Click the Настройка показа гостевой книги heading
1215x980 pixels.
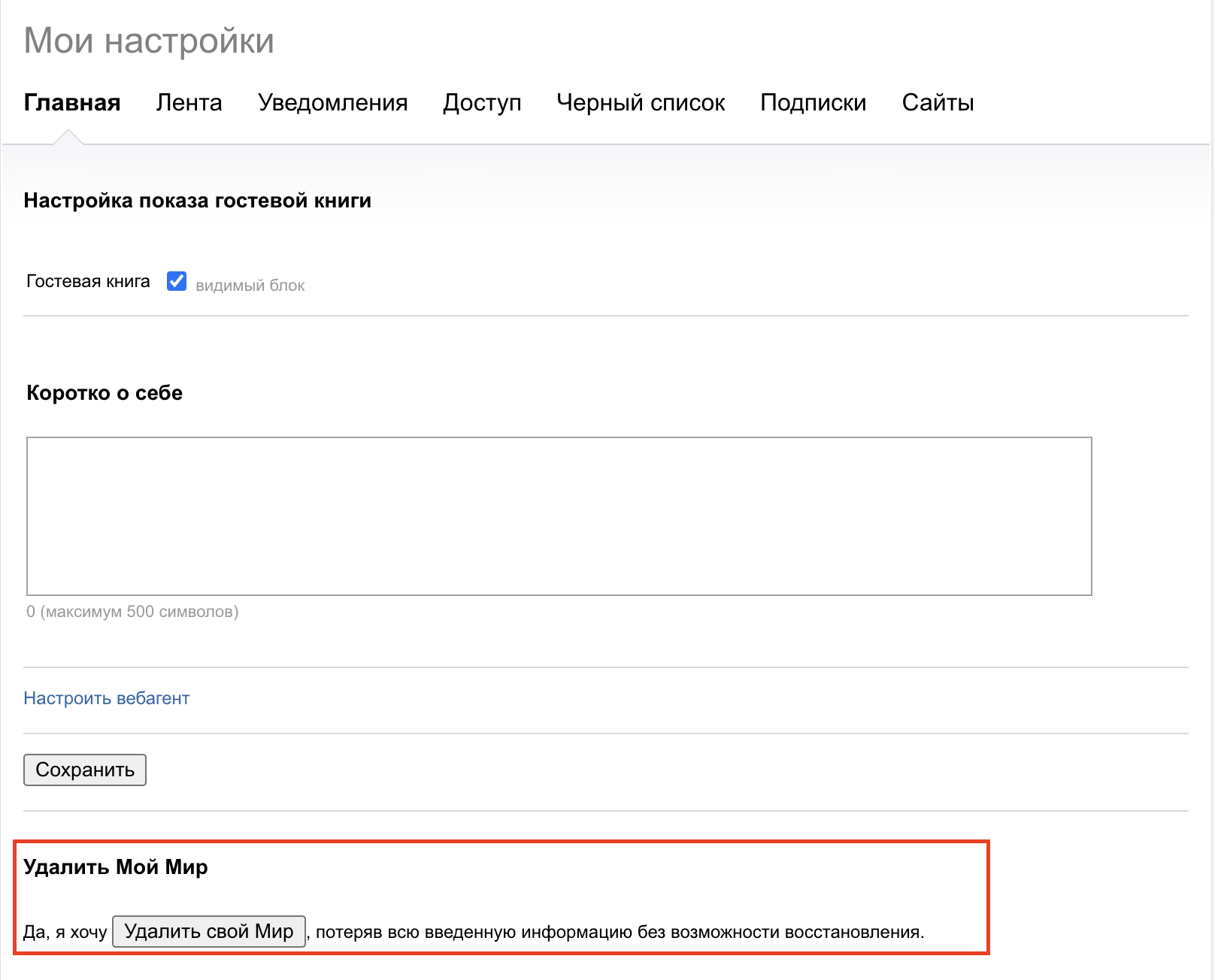(x=198, y=201)
